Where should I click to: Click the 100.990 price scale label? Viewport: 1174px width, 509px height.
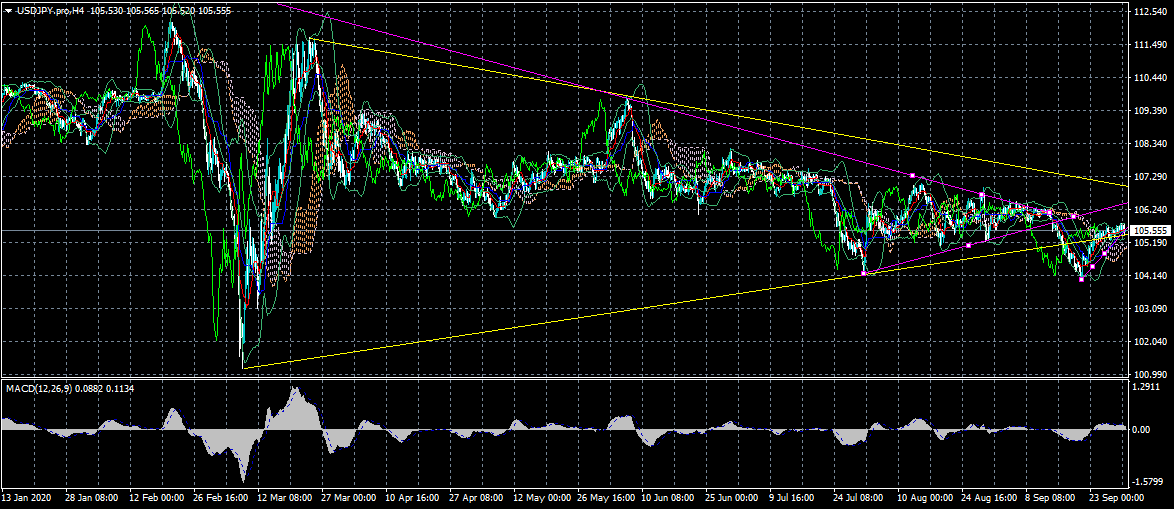(1148, 374)
